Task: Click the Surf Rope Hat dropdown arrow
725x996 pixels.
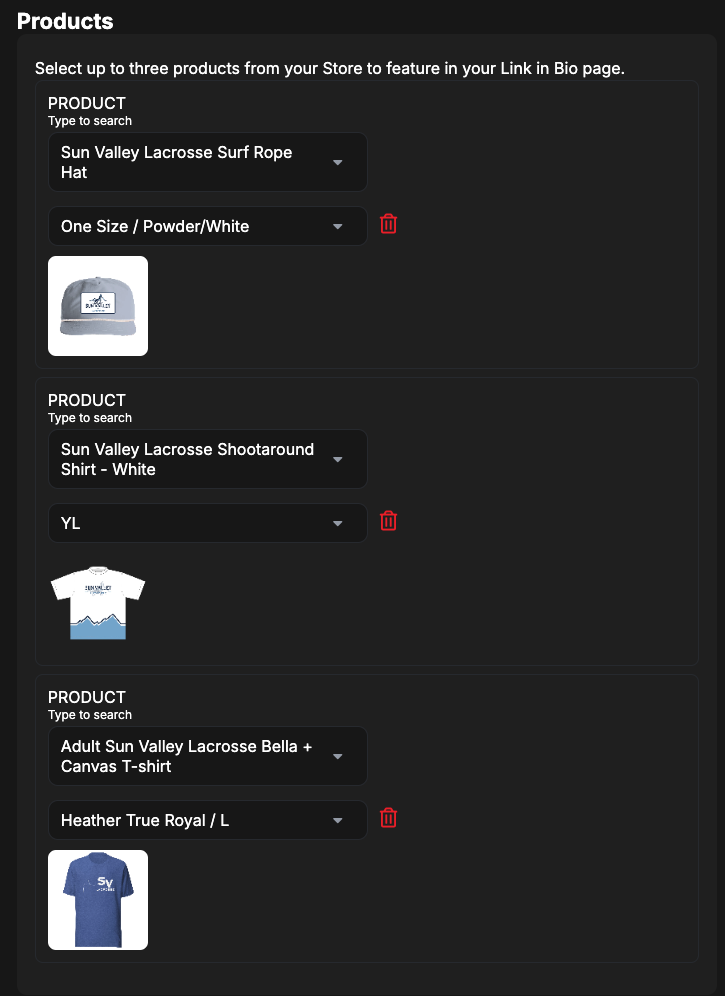Action: [x=338, y=163]
